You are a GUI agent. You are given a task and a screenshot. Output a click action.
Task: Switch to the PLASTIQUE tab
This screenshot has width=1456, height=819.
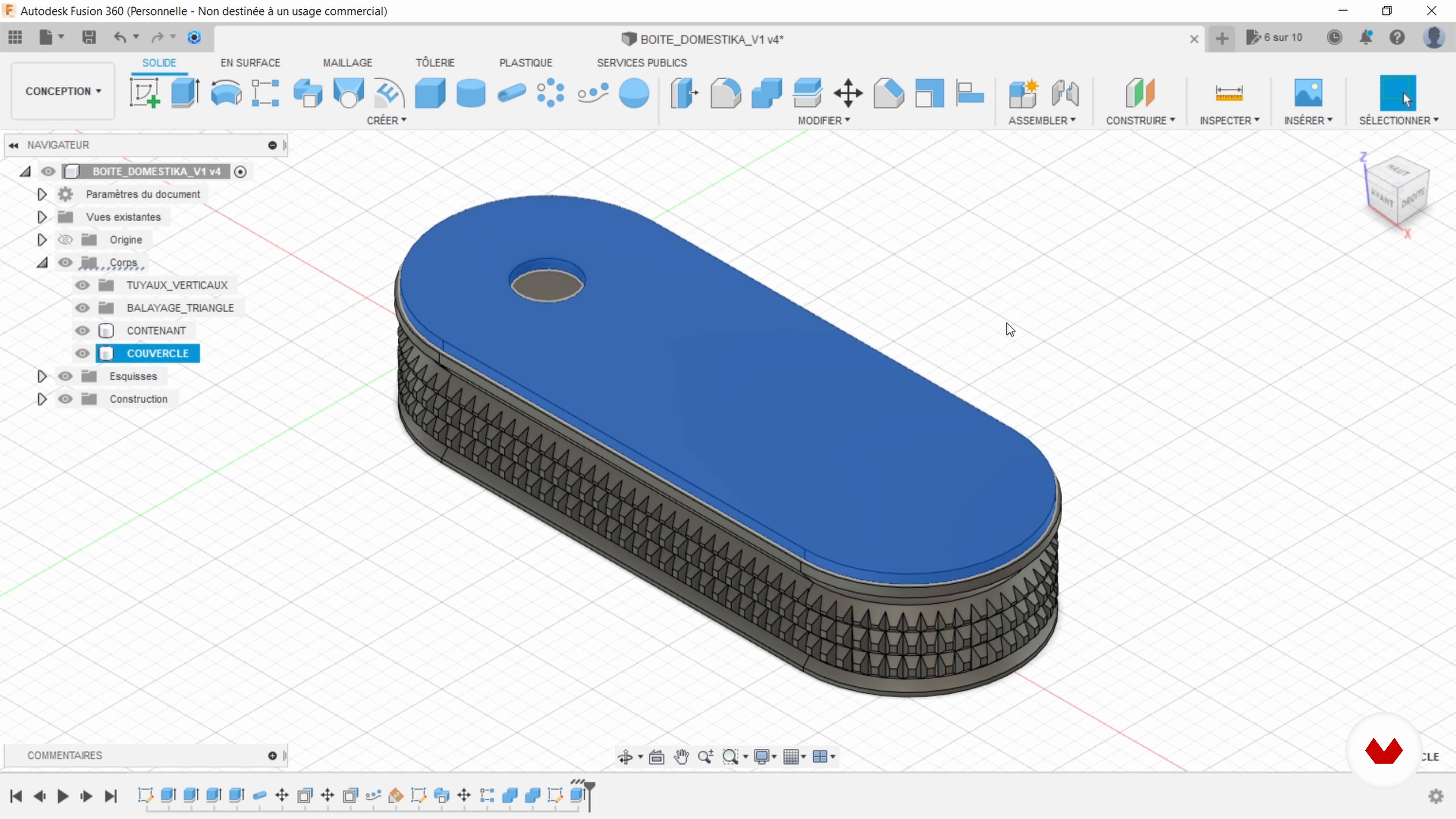click(x=526, y=63)
